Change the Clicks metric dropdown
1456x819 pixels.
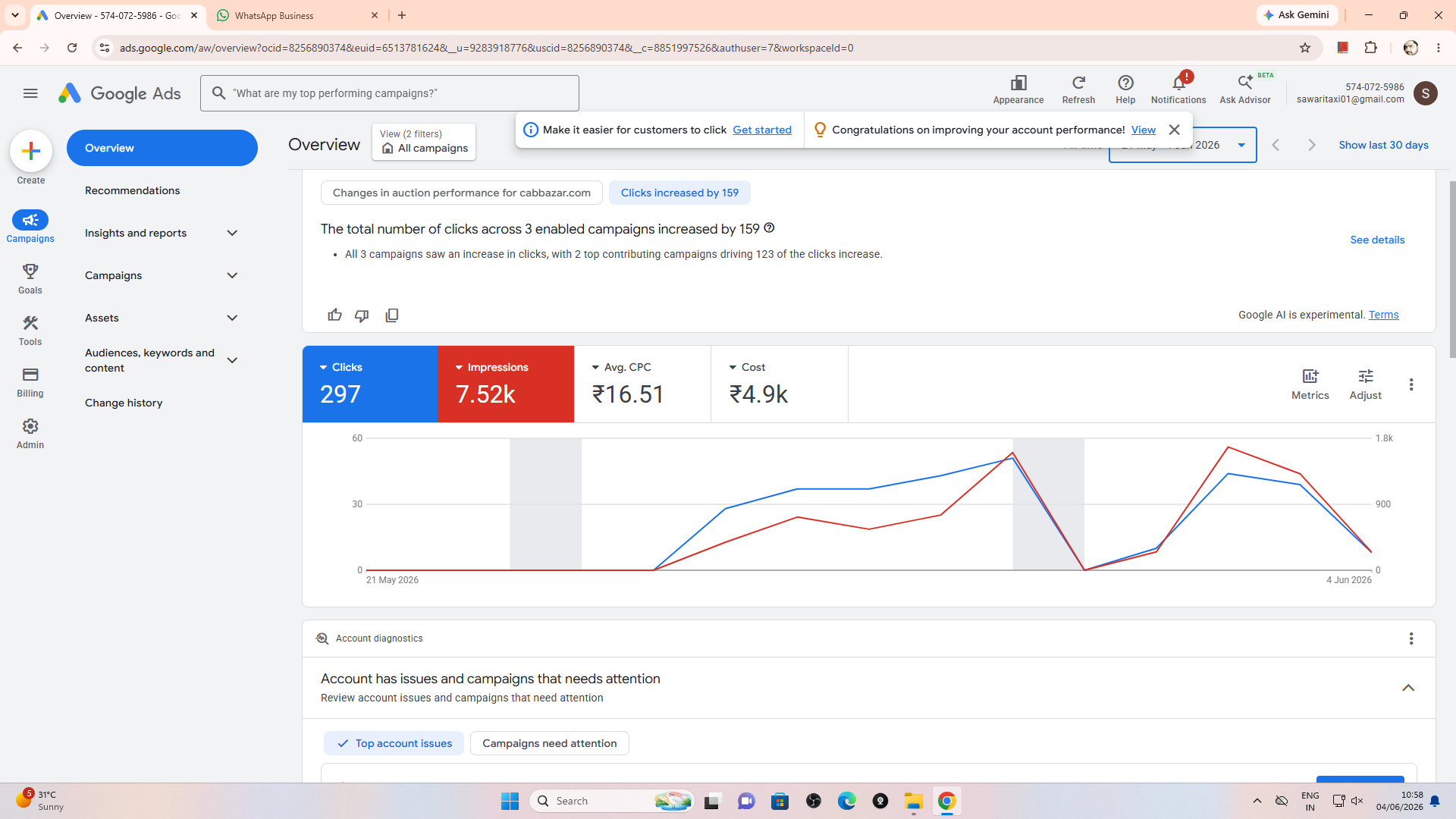(340, 367)
